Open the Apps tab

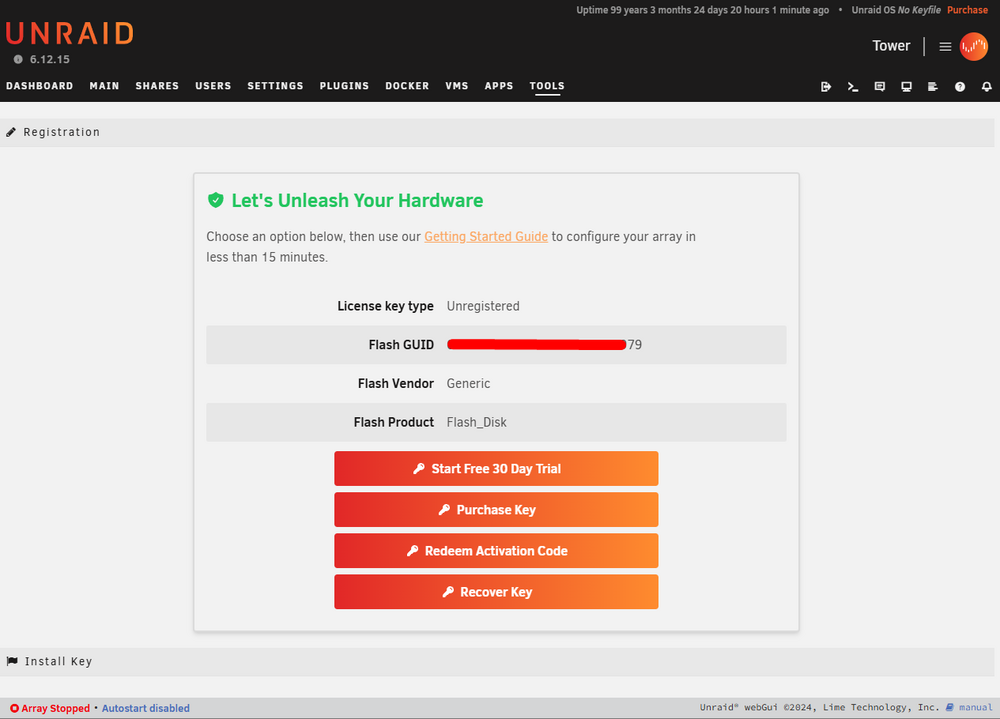[499, 86]
